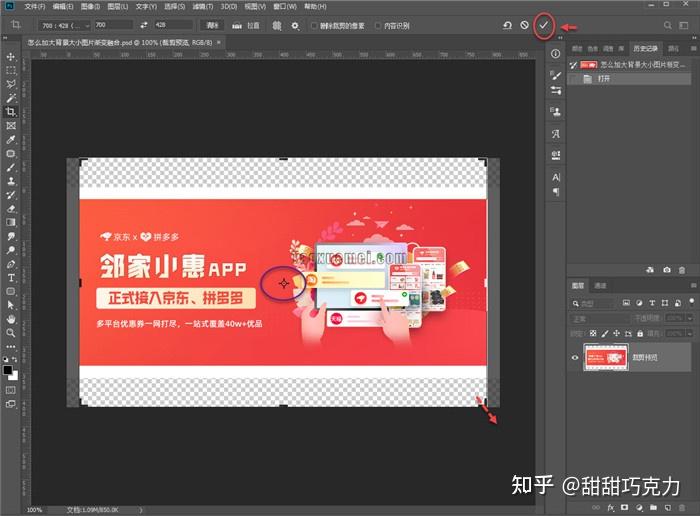This screenshot has height=516, width=700.
Task: Open the Glyphs panel icon
Action: (555, 134)
